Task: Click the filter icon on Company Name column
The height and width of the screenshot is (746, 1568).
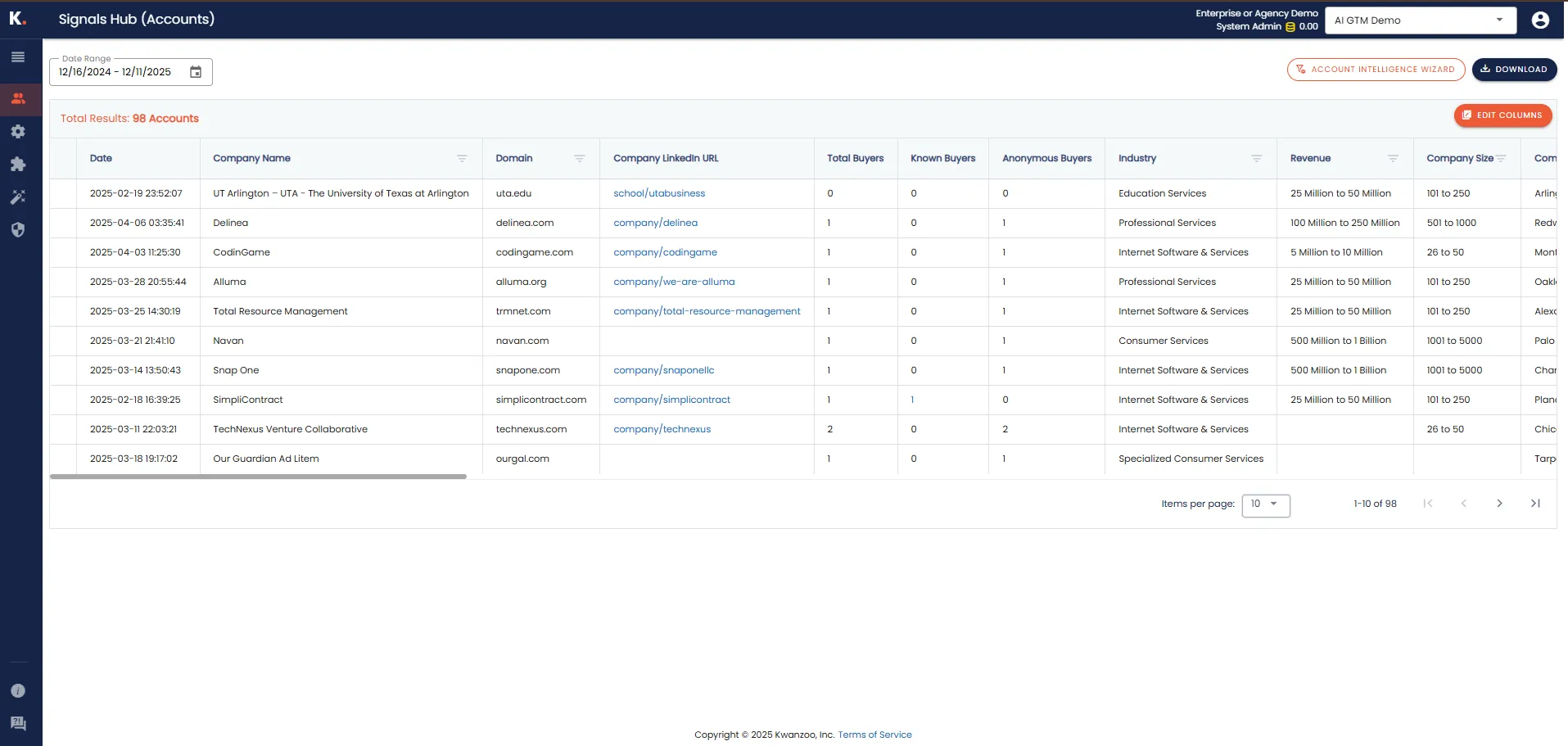Action: [463, 158]
